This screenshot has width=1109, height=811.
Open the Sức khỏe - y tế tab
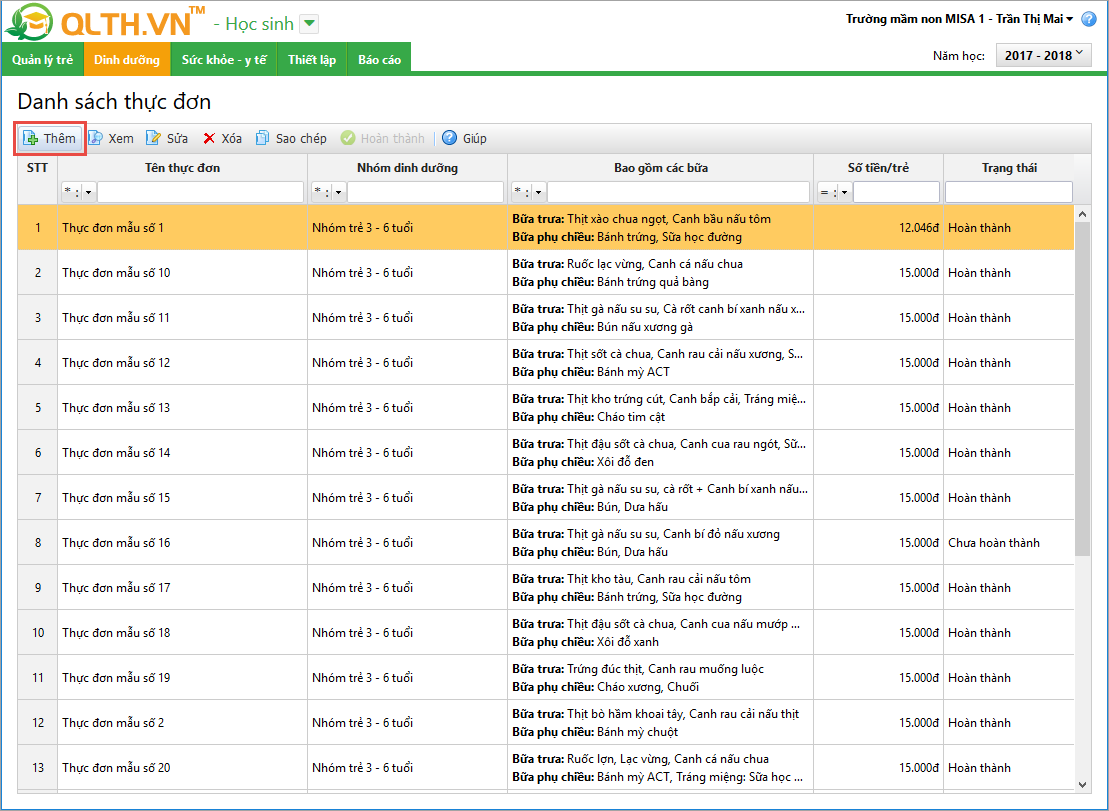coord(224,60)
